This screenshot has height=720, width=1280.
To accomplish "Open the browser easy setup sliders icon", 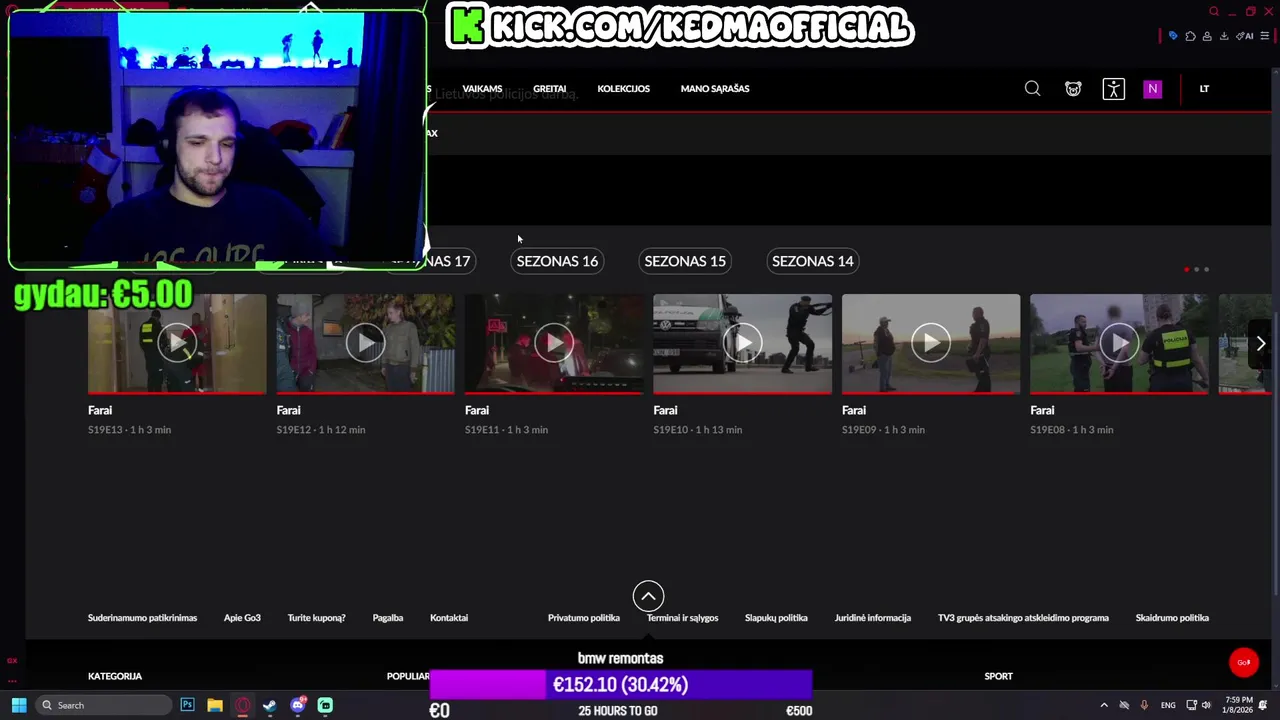I will click(1265, 36).
